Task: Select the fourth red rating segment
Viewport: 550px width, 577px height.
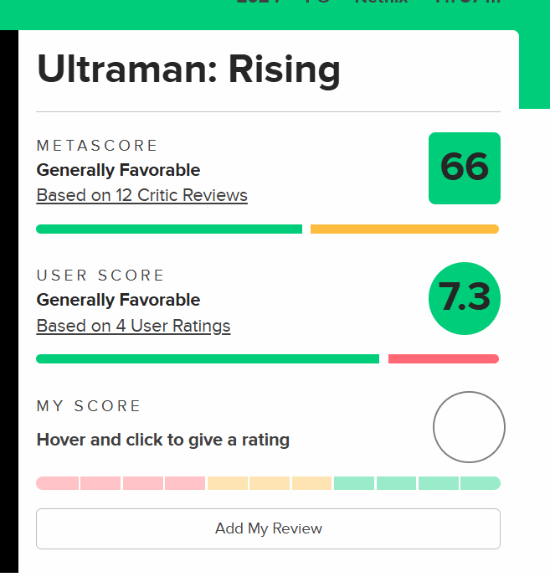Action: (185, 483)
